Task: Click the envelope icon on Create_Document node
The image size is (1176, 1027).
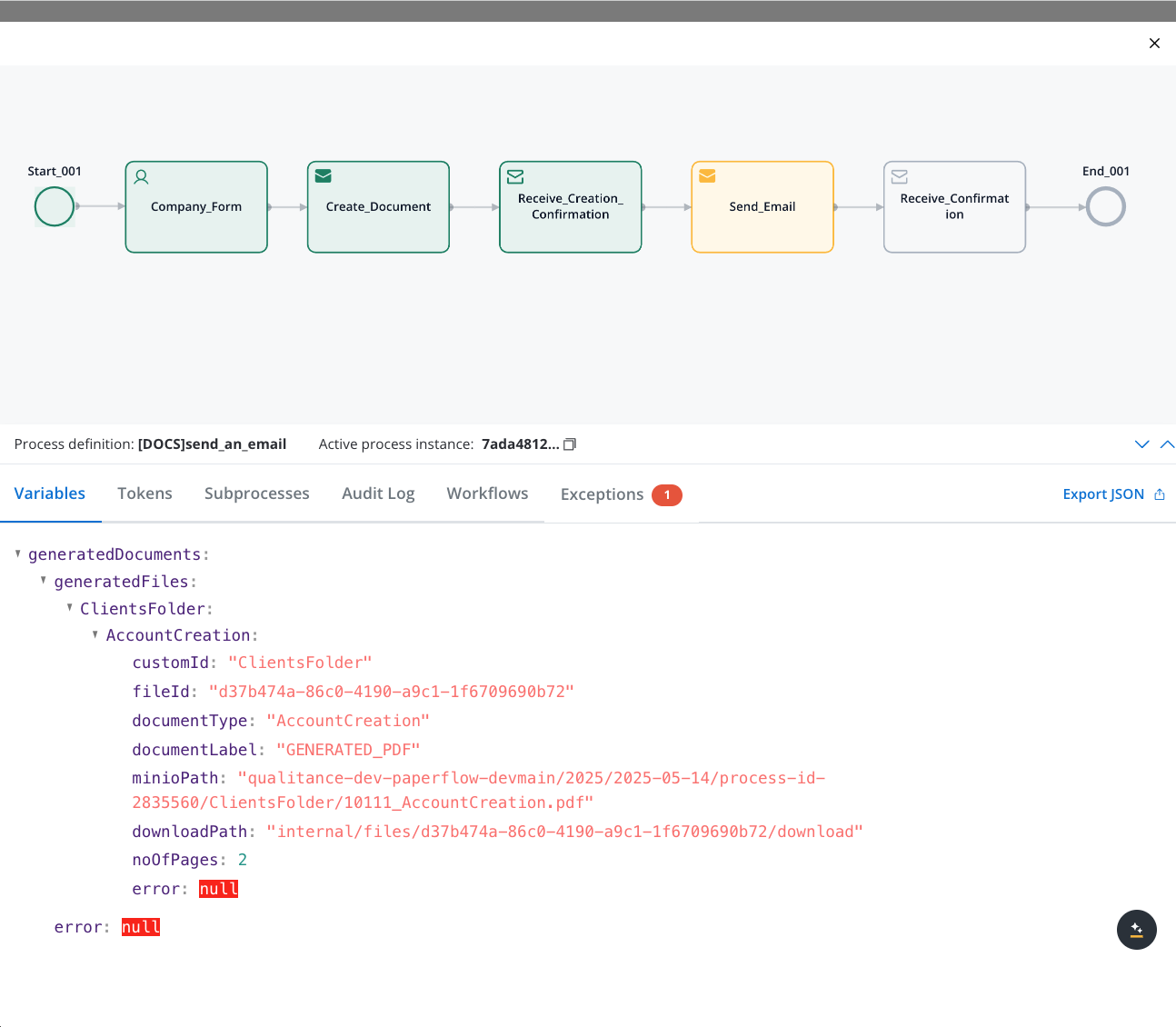Action: click(x=324, y=176)
